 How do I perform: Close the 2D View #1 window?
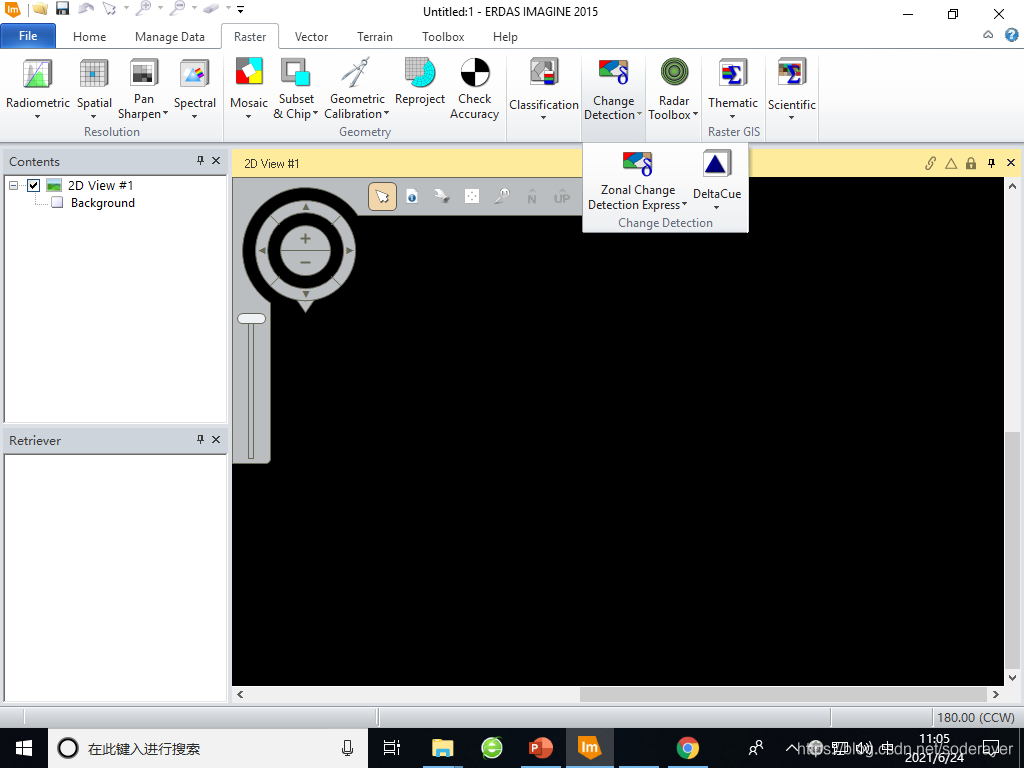1011,163
